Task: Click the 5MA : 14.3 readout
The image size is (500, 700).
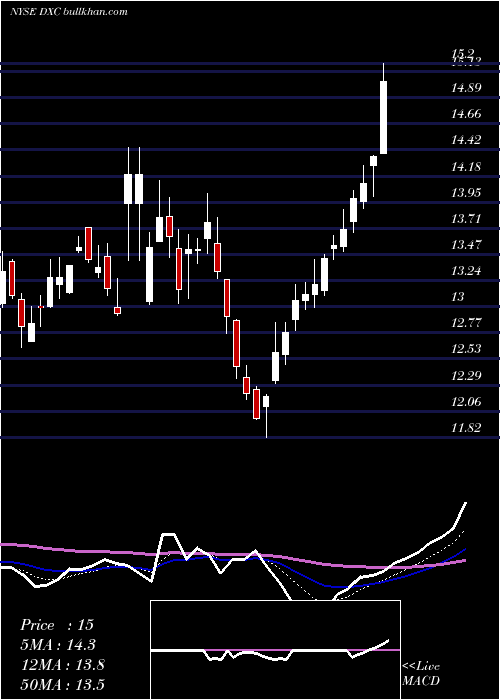Action: pyautogui.click(x=58, y=645)
